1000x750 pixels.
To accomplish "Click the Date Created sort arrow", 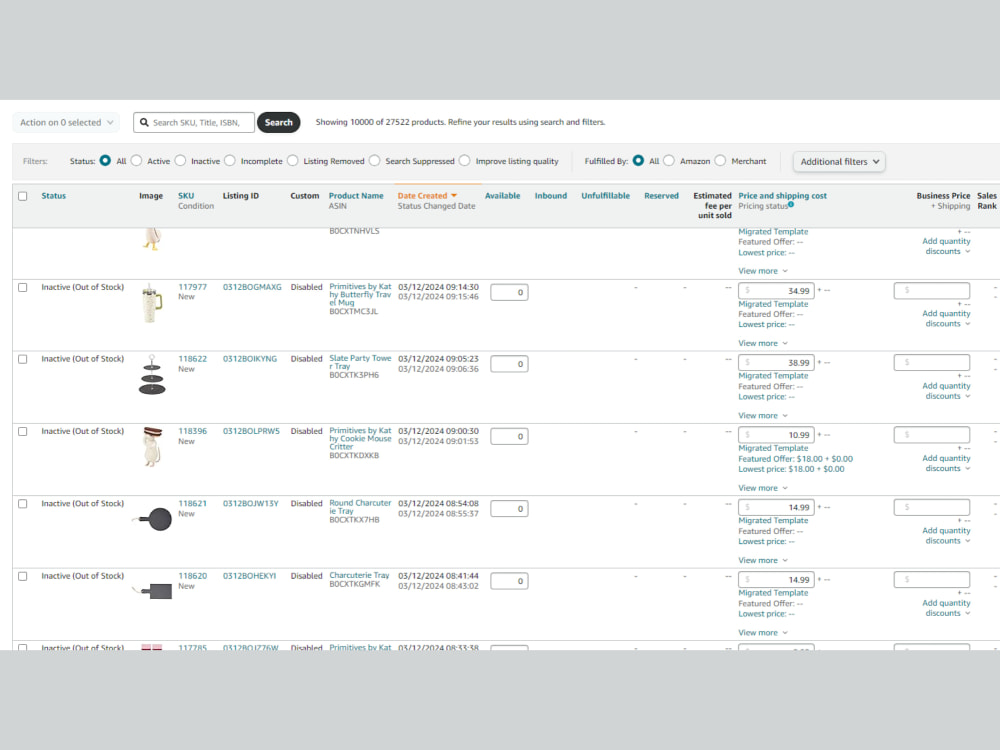I will (454, 196).
